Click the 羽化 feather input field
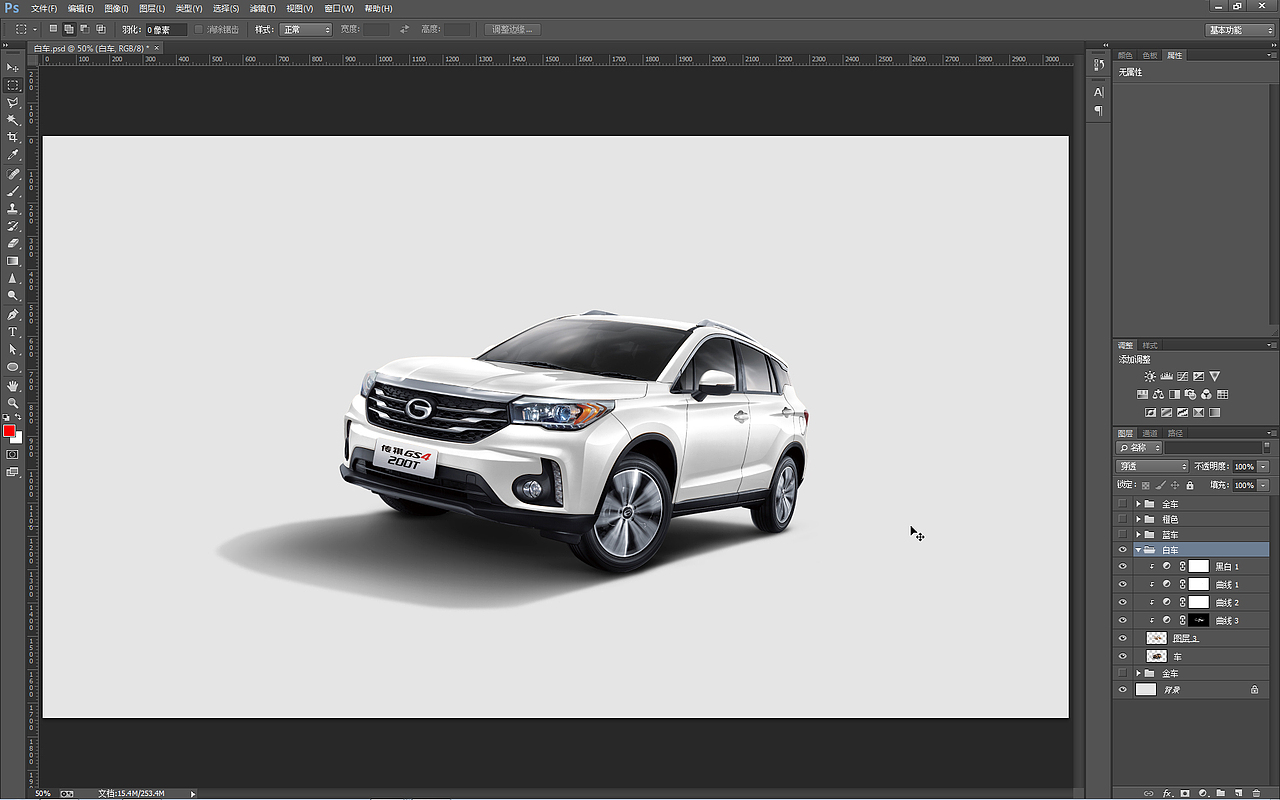Viewport: 1280px width, 800px height. coord(166,30)
